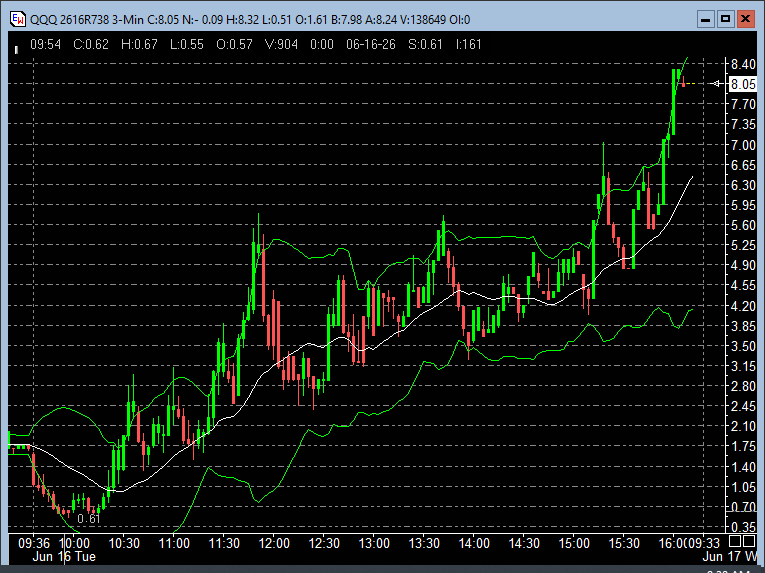Click the right square box under the price axis
Viewport: 765px width, 573px height.
749,541
